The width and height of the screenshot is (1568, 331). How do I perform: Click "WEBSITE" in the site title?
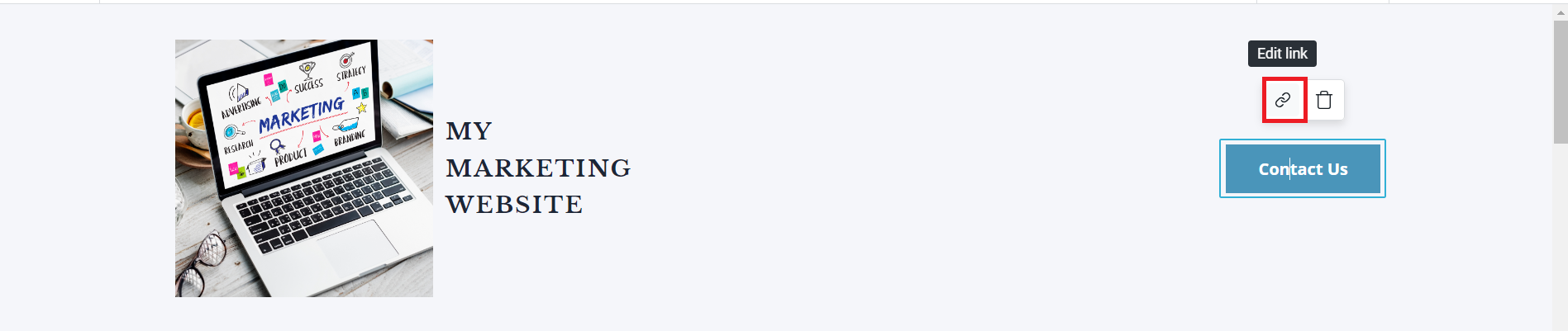click(514, 205)
